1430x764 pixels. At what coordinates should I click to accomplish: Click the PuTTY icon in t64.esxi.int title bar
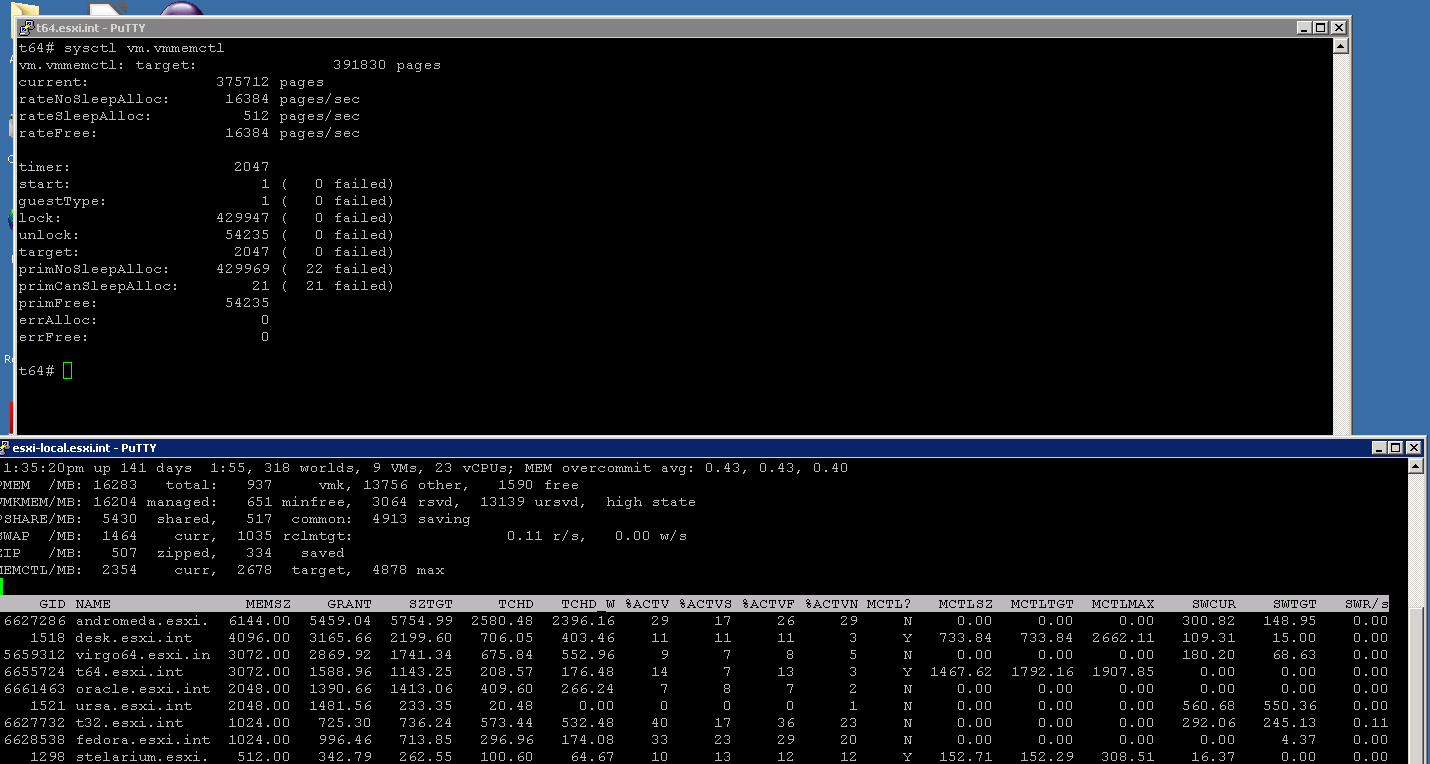26,28
